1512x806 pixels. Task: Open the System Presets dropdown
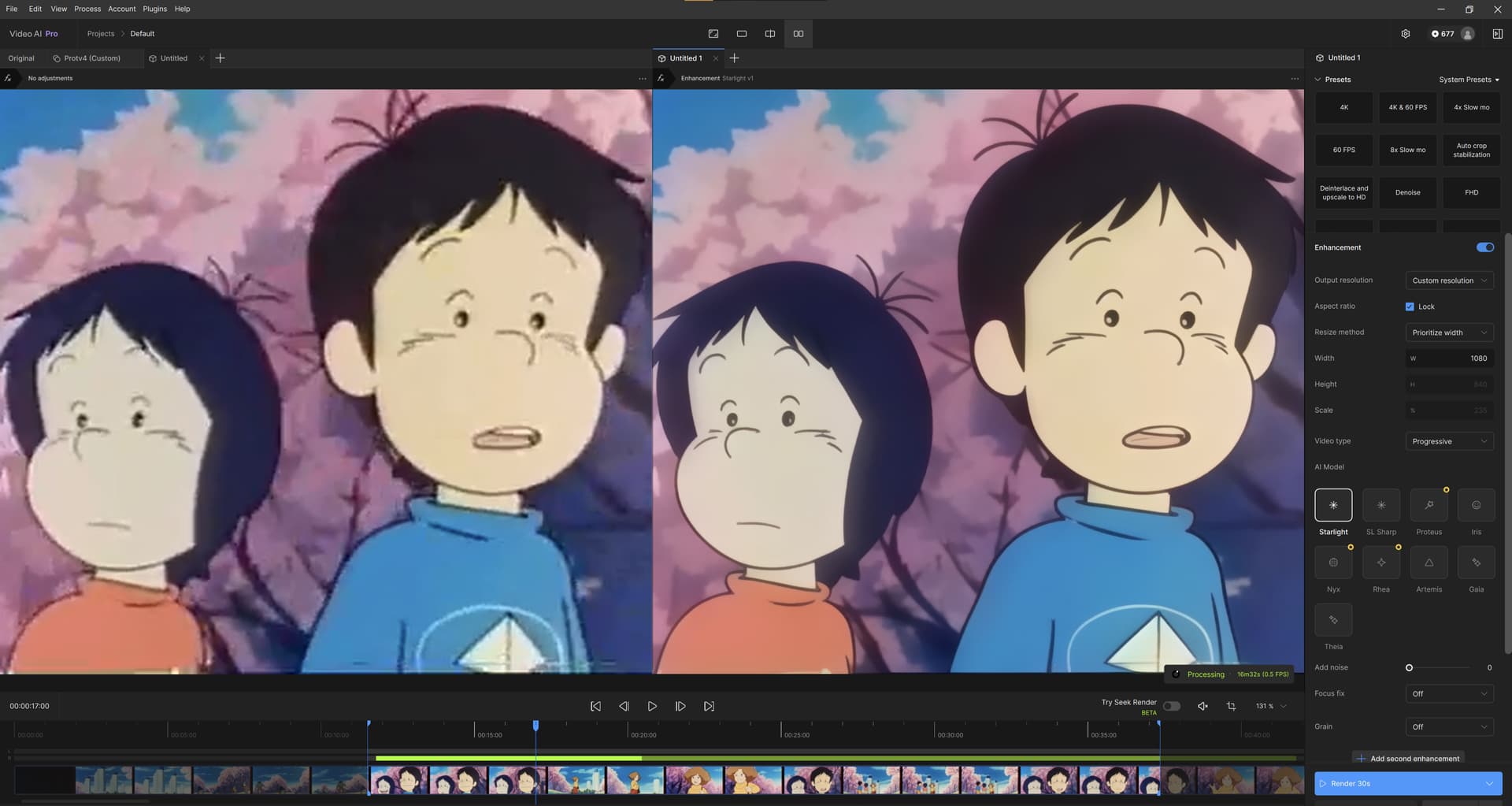(1469, 80)
